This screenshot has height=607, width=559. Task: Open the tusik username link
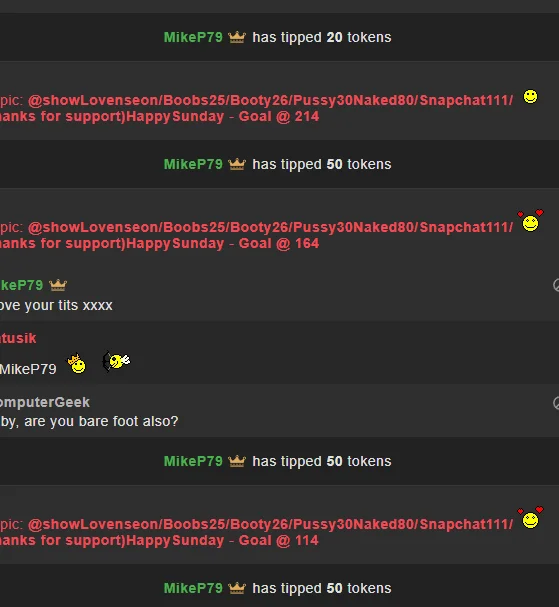click(18, 338)
